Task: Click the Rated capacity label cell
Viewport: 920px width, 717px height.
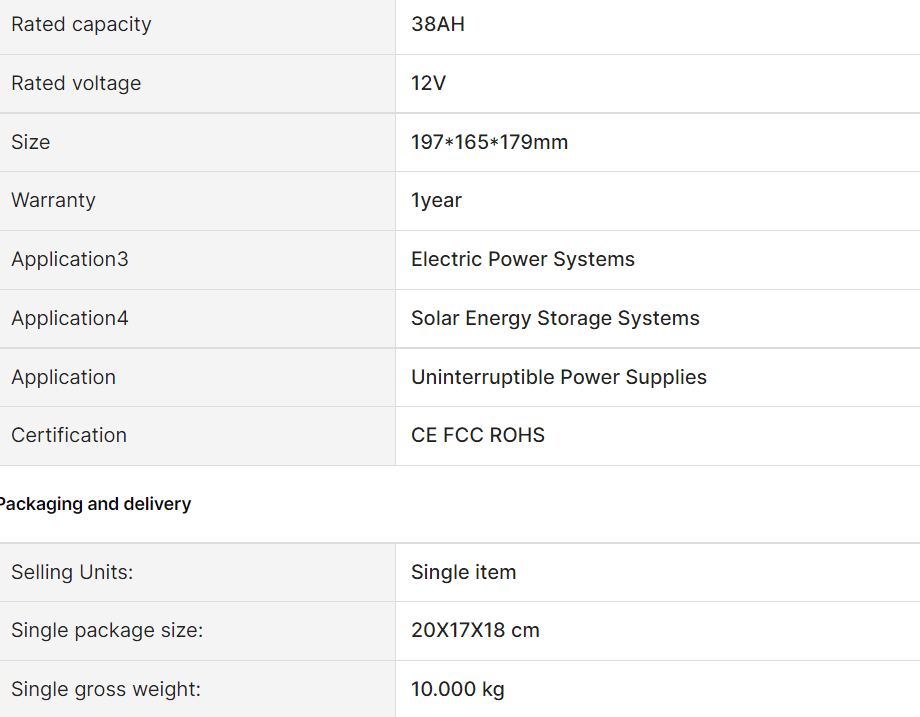Action: click(x=81, y=25)
